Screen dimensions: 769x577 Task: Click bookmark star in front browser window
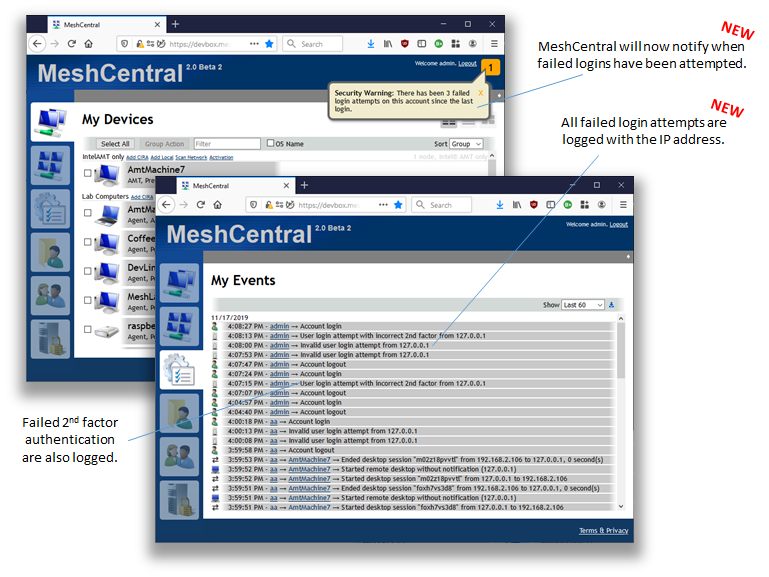point(398,204)
